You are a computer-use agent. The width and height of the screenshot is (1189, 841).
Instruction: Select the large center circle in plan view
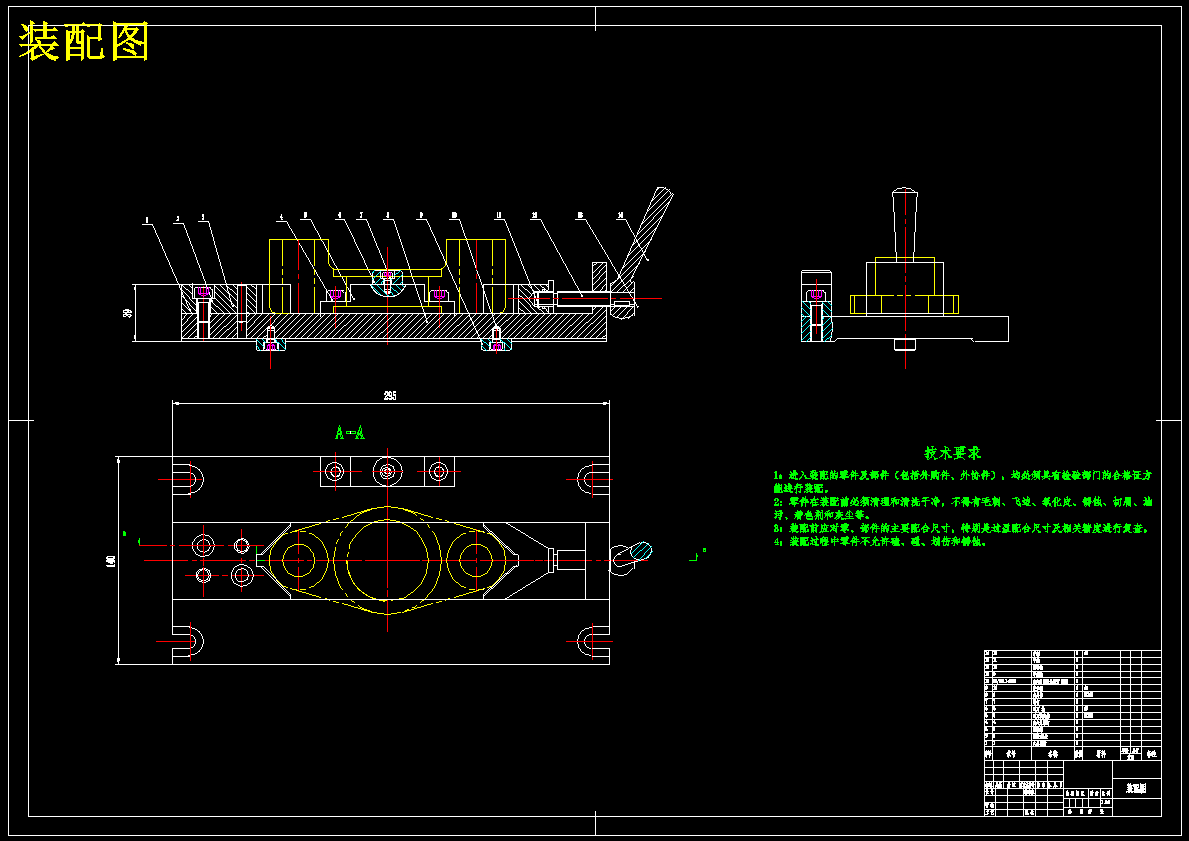pos(387,560)
